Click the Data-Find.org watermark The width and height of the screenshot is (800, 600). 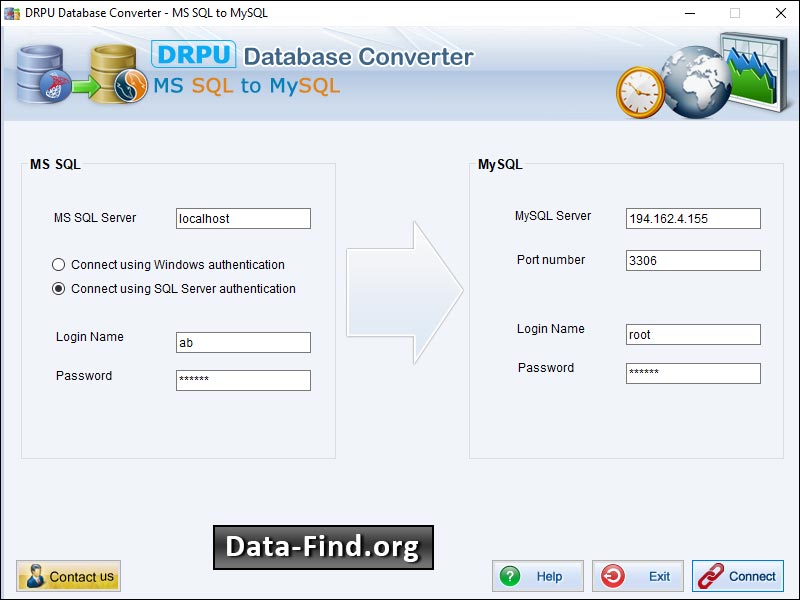click(322, 548)
